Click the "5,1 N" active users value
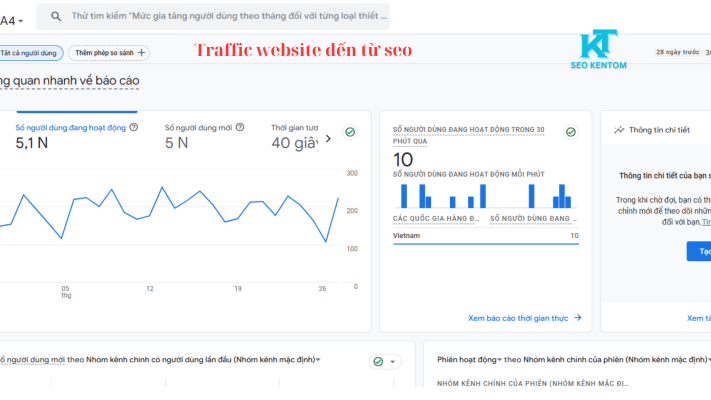 pyautogui.click(x=32, y=143)
